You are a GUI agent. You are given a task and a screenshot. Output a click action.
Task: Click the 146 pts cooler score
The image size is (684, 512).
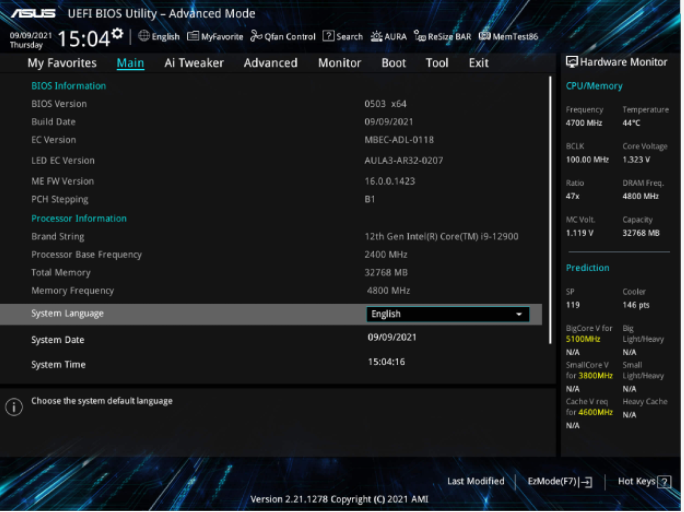coord(636,305)
